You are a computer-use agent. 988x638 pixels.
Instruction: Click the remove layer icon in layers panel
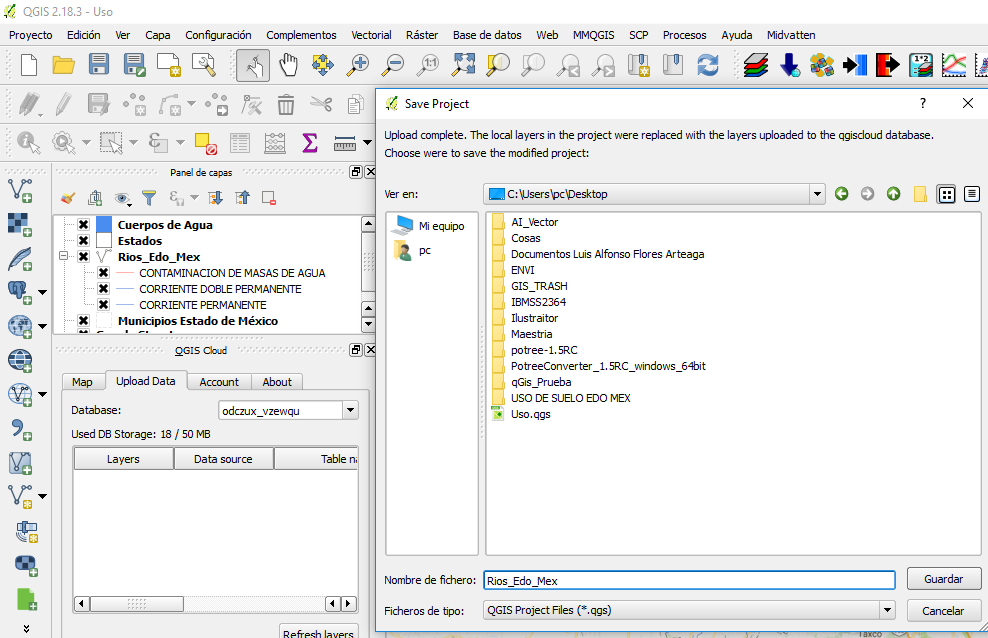pyautogui.click(x=268, y=198)
